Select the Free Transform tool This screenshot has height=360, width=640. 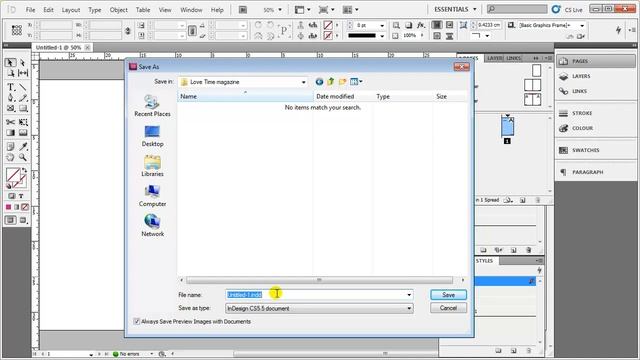click(x=23, y=122)
